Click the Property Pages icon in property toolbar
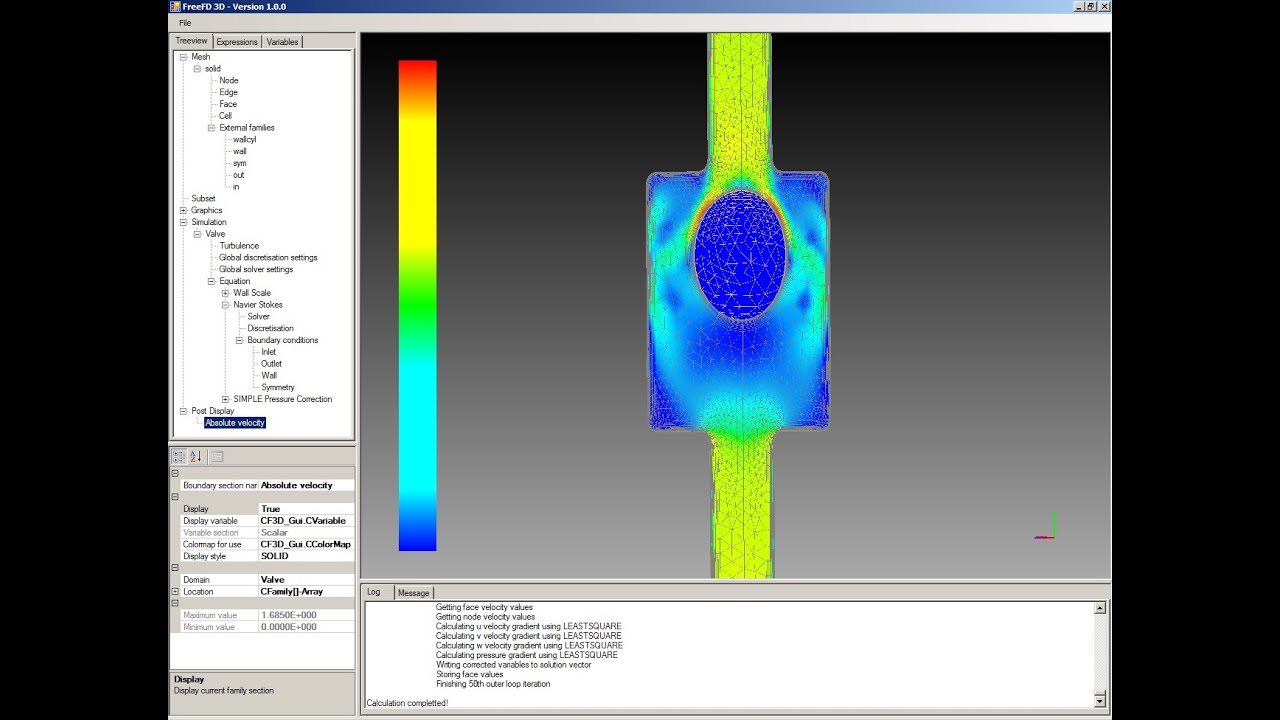This screenshot has height=720, width=1280. 217,456
